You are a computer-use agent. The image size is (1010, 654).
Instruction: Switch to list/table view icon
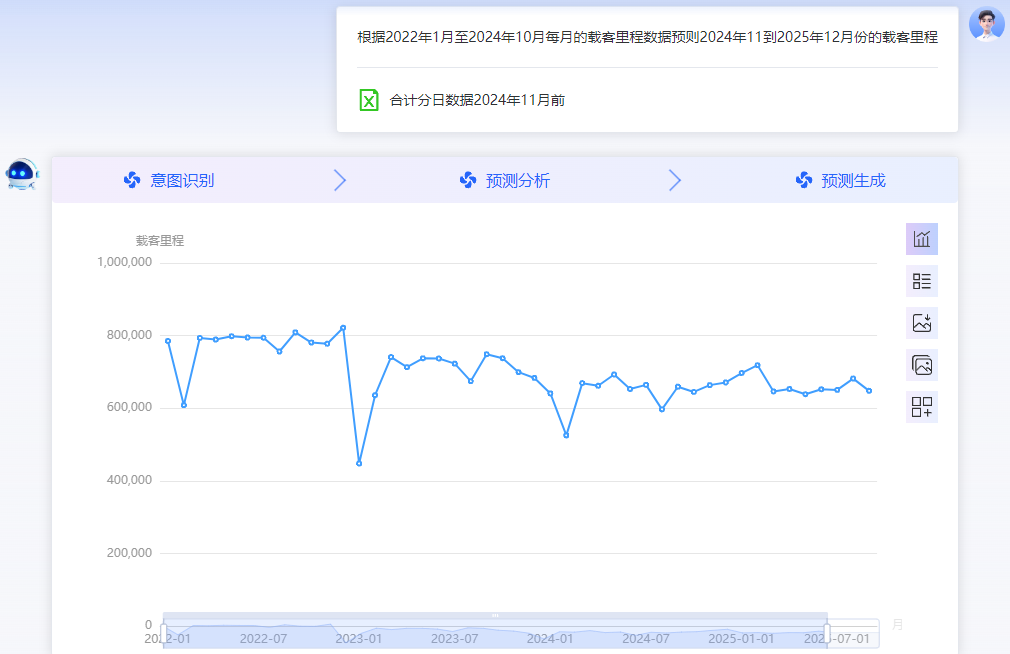point(922,281)
